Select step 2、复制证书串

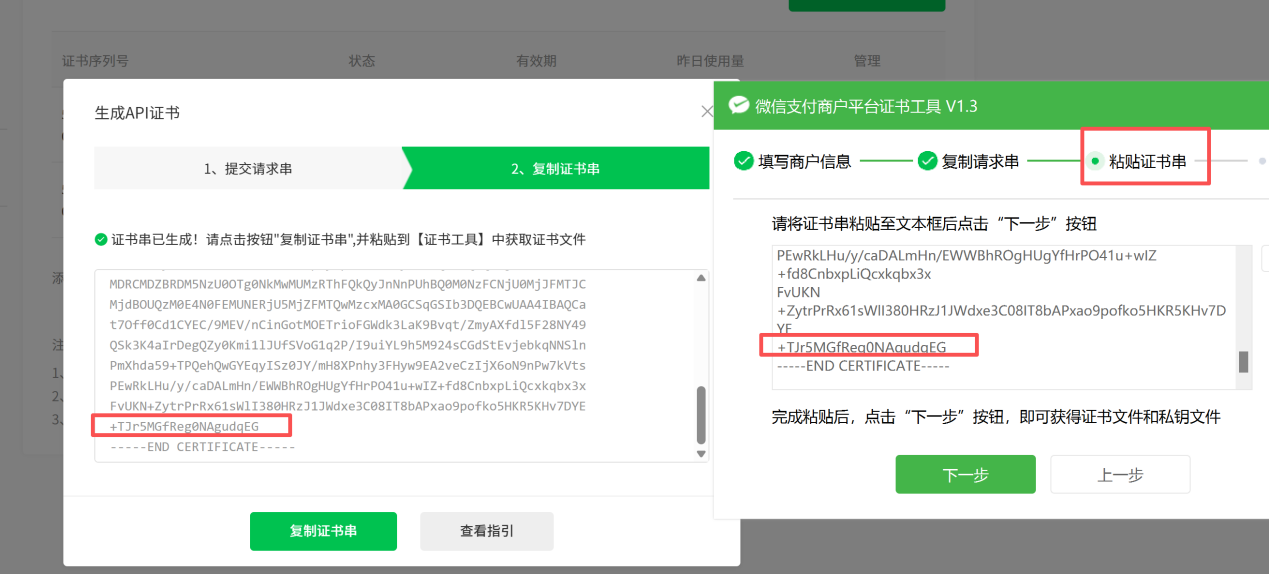click(x=555, y=169)
